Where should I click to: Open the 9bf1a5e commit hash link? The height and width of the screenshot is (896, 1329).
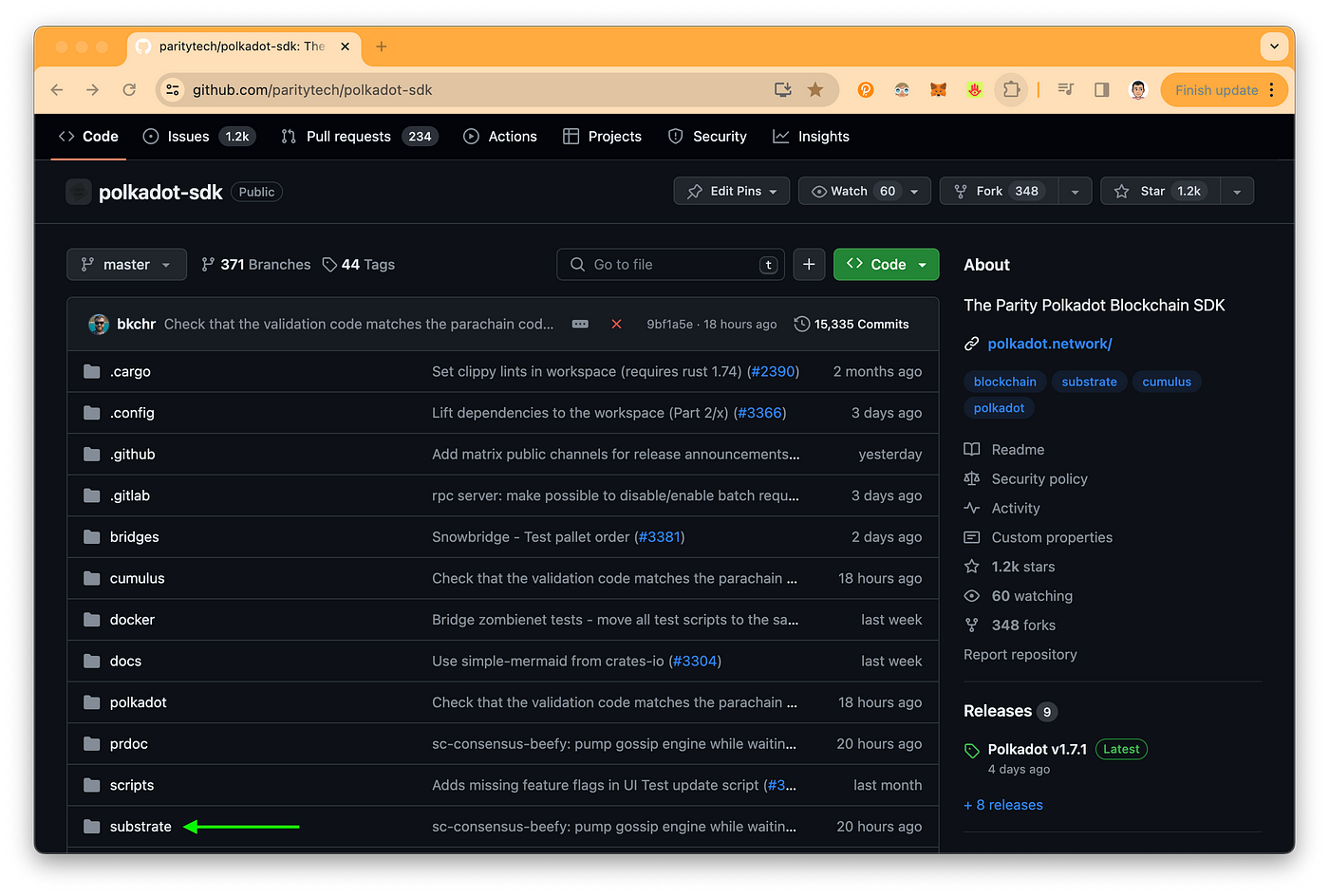pyautogui.click(x=669, y=325)
